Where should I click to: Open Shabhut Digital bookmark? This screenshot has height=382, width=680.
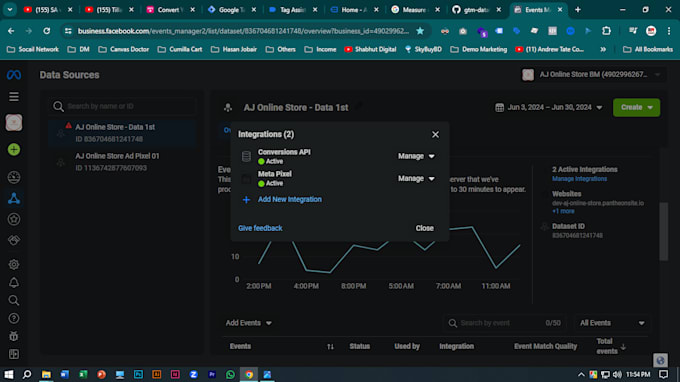pyautogui.click(x=370, y=49)
